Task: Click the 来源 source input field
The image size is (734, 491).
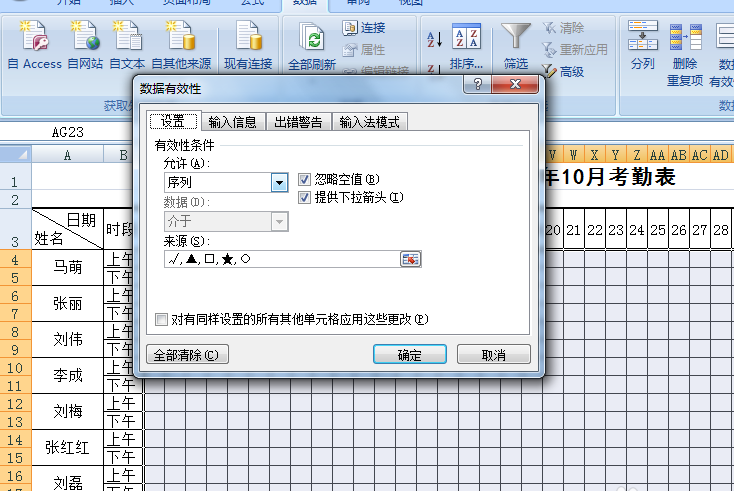Action: point(282,259)
